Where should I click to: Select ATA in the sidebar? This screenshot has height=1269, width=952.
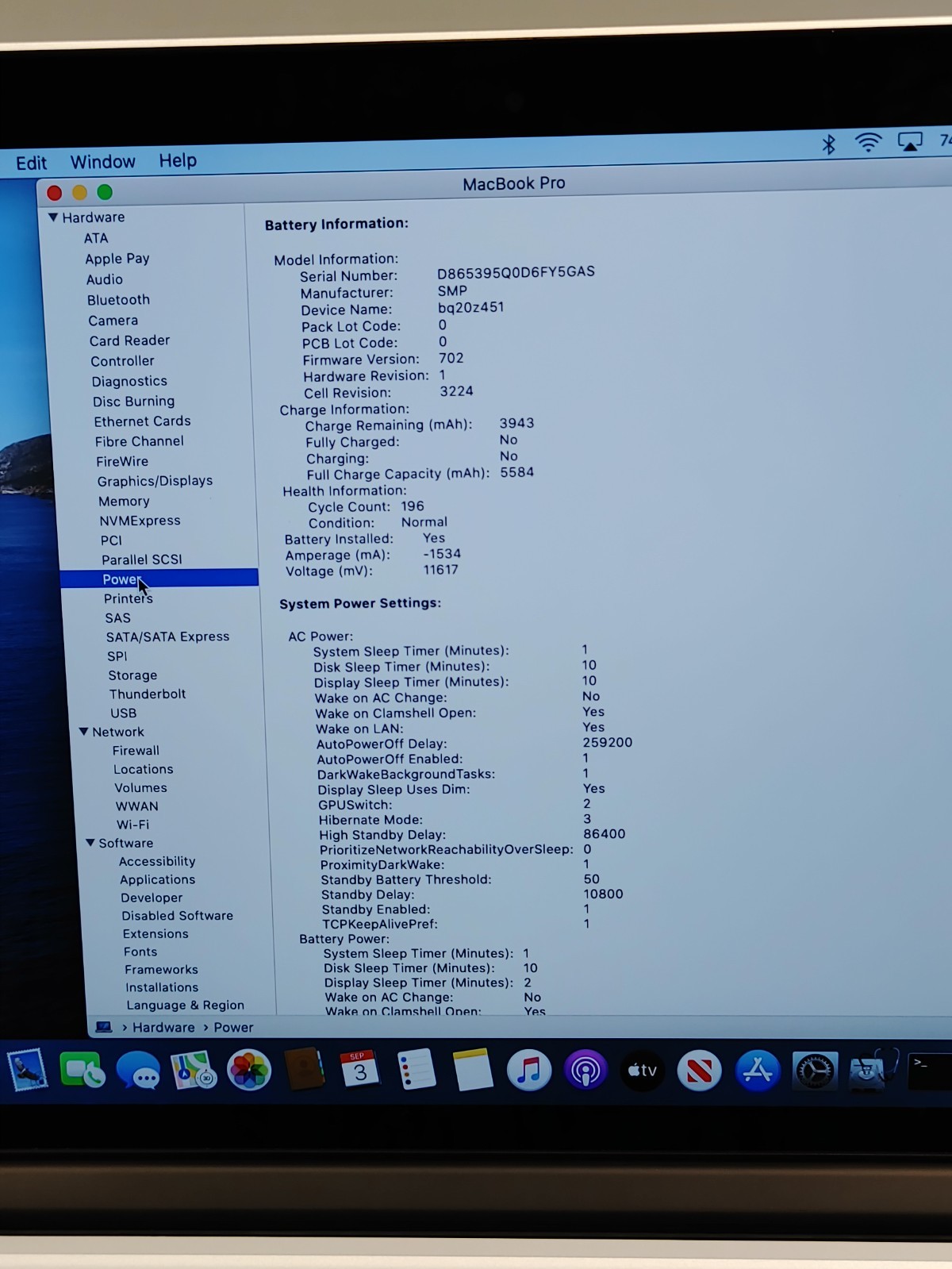point(96,238)
